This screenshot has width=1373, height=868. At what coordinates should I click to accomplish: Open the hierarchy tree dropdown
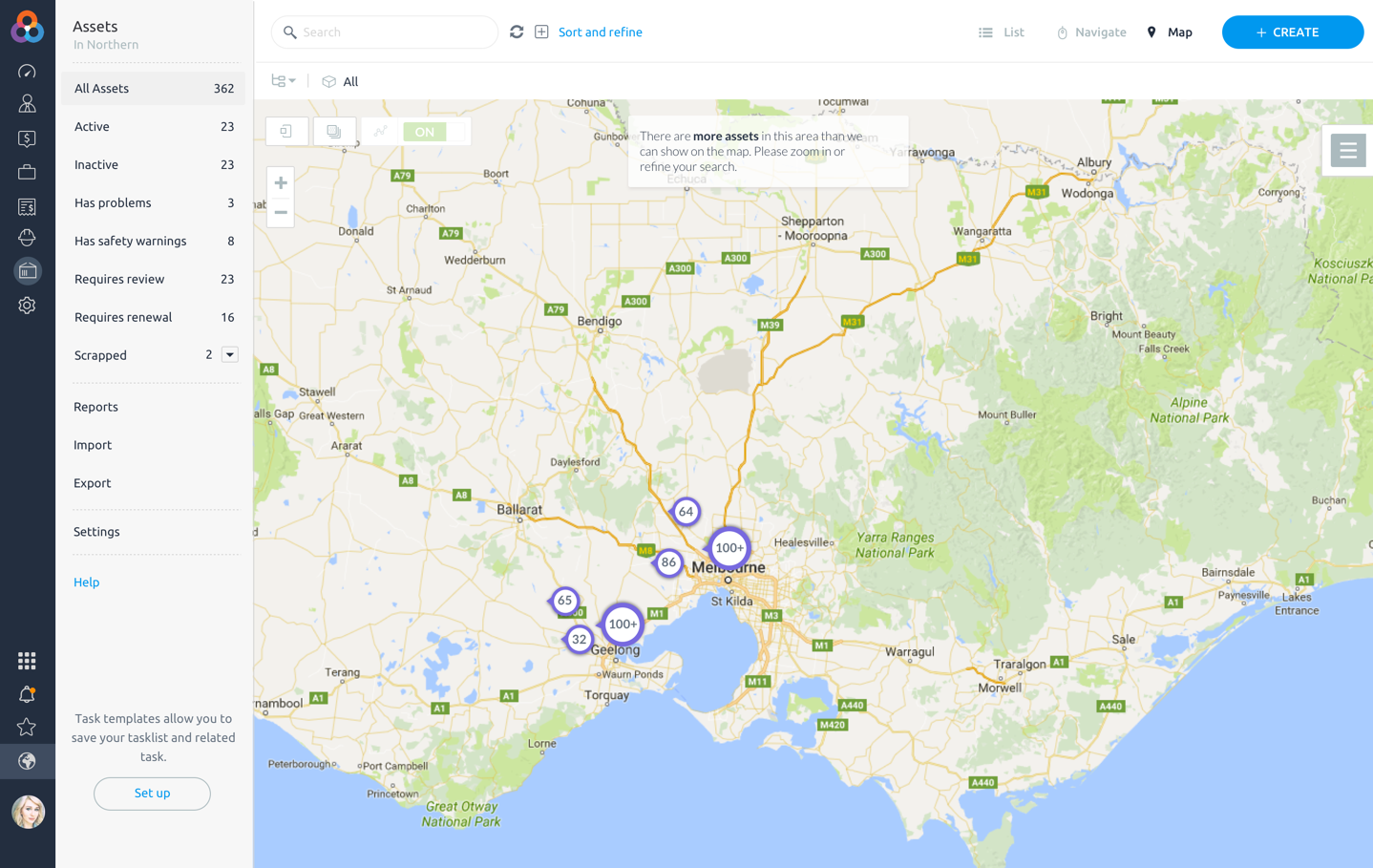284,81
